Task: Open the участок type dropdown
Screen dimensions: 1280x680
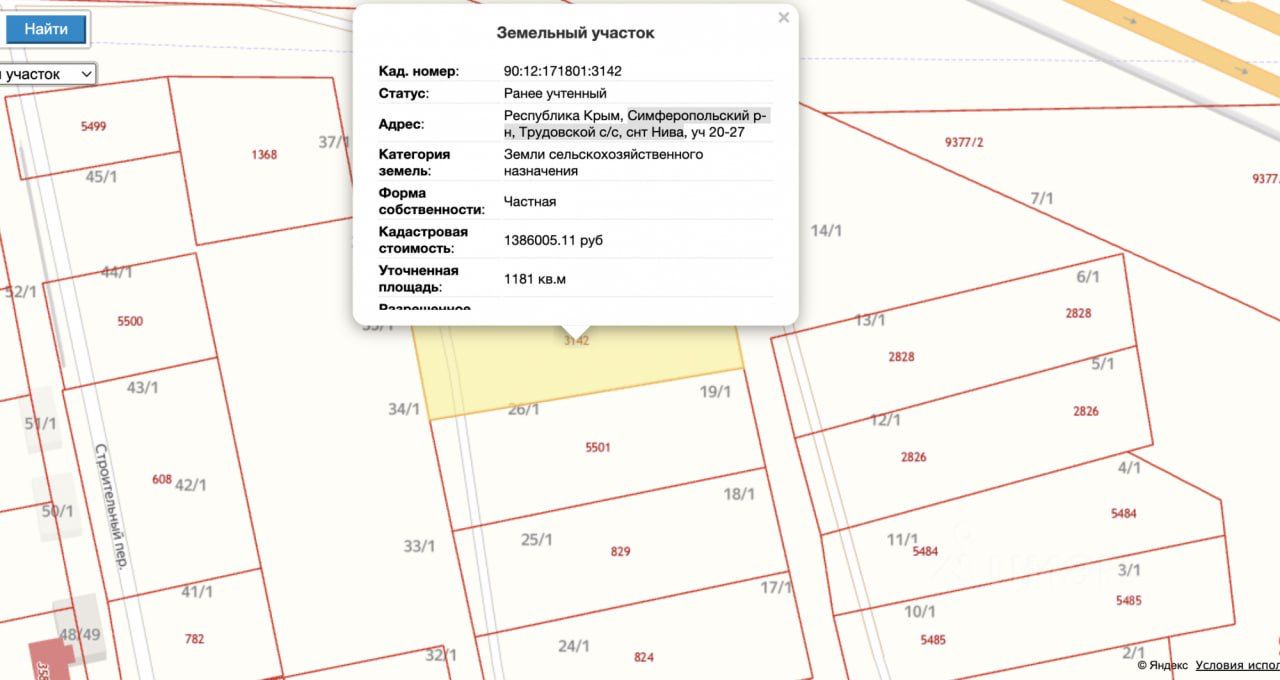Action: click(47, 74)
